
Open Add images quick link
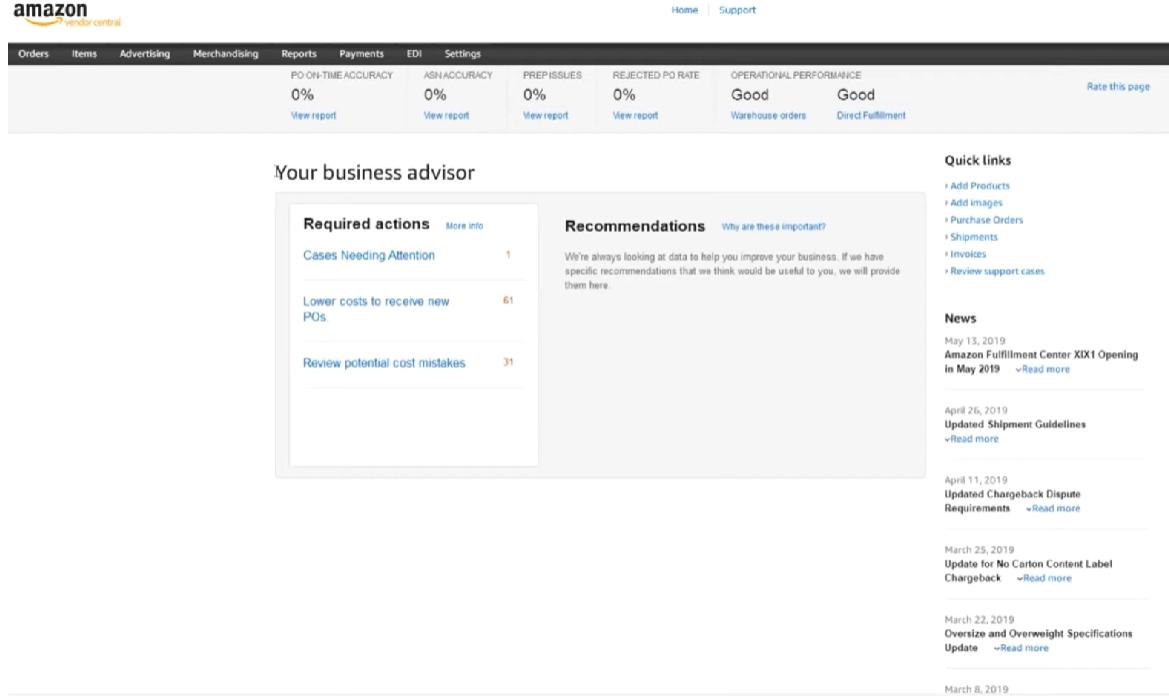pos(976,203)
